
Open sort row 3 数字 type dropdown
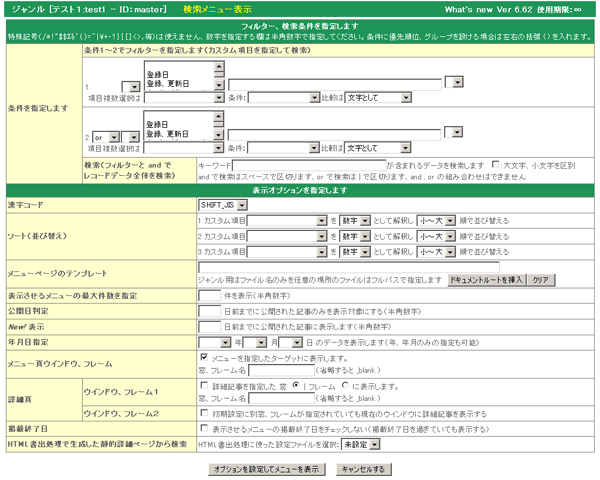click(x=355, y=252)
